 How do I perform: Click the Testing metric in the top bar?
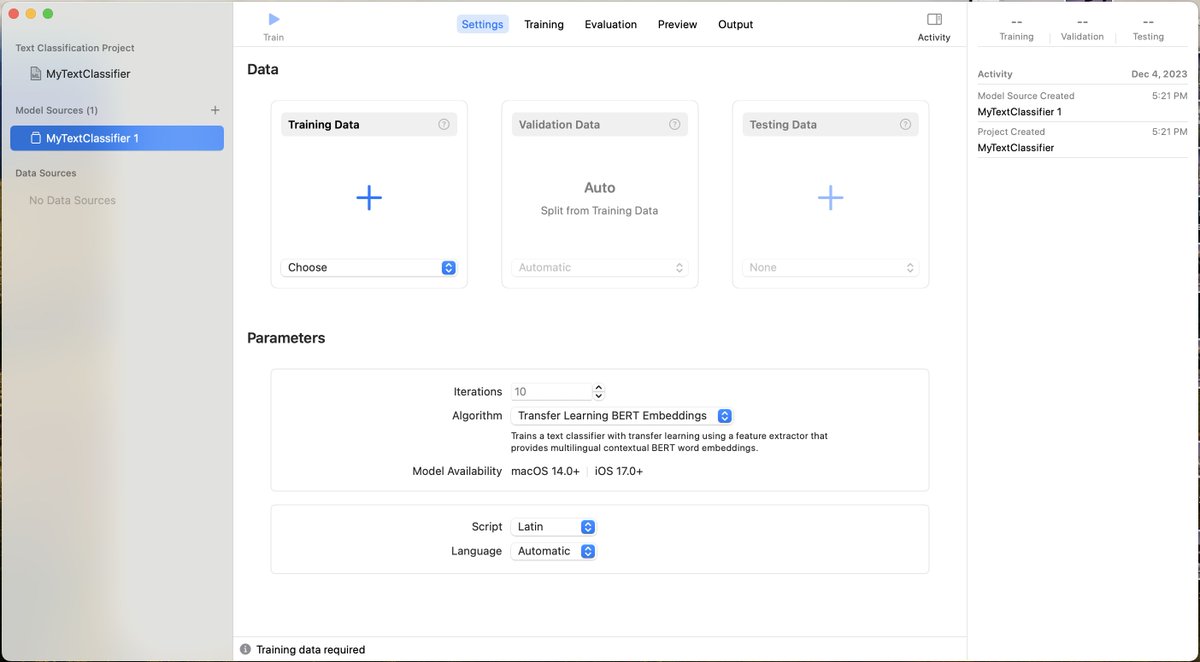[x=1148, y=28]
